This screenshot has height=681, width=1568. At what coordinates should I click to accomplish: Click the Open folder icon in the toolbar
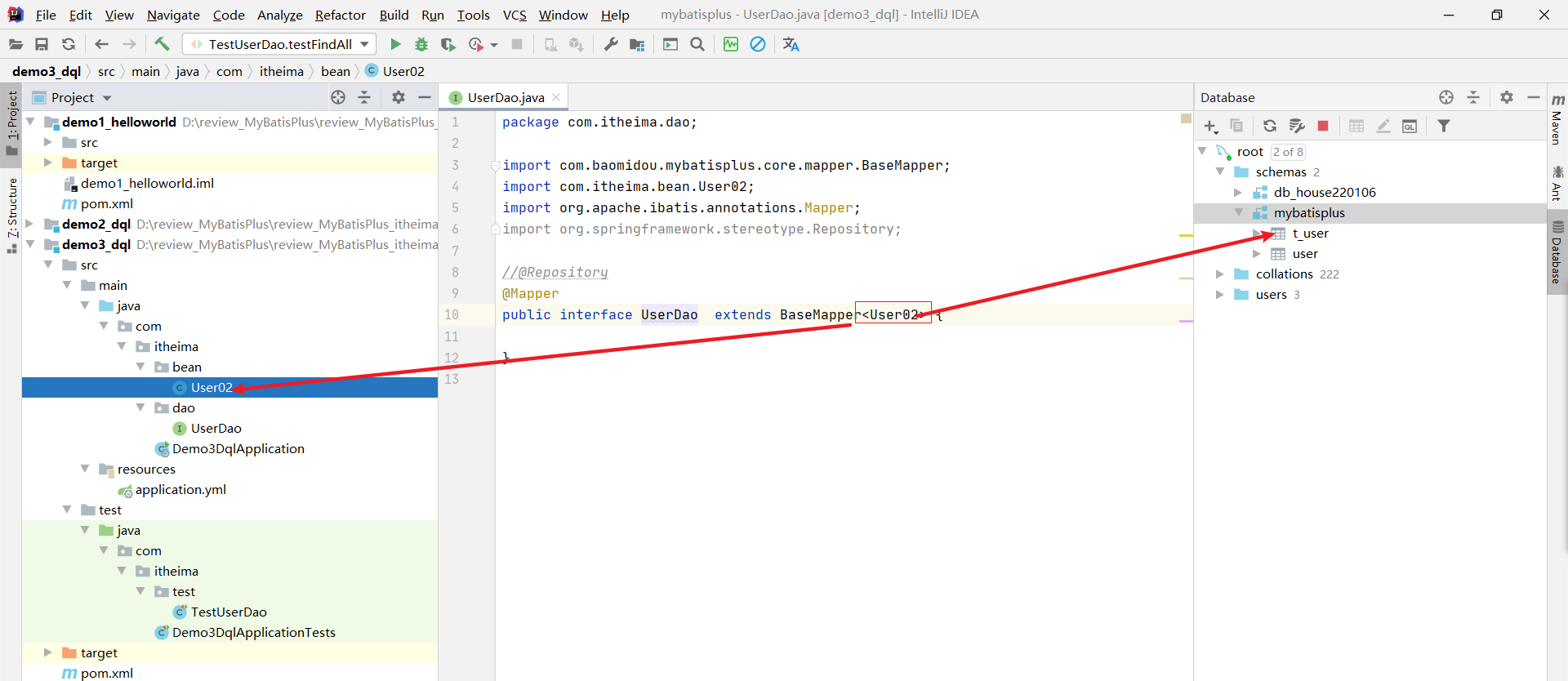pos(16,44)
